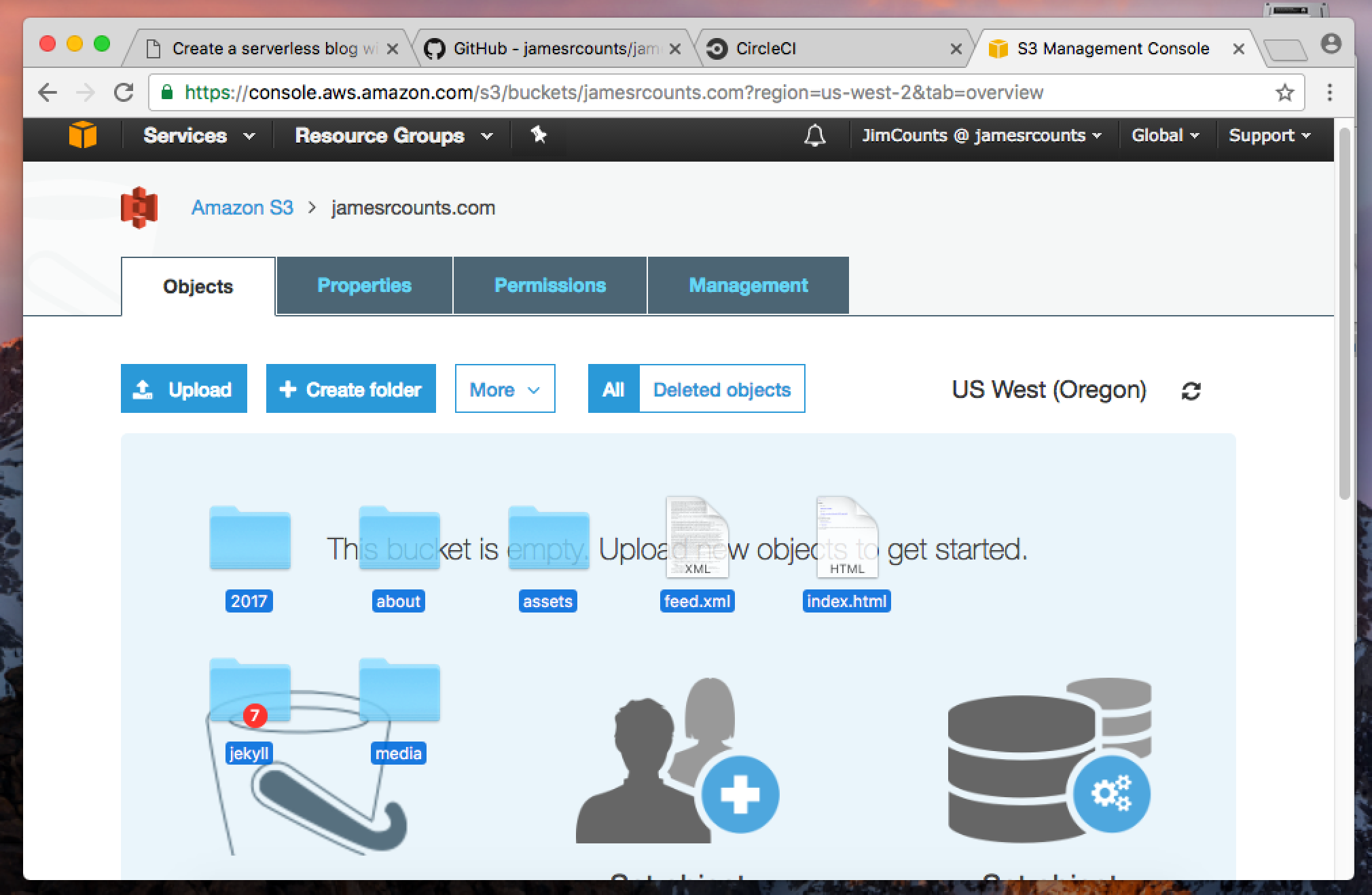
Task: Click the users with plus sign graphic
Action: [x=677, y=760]
